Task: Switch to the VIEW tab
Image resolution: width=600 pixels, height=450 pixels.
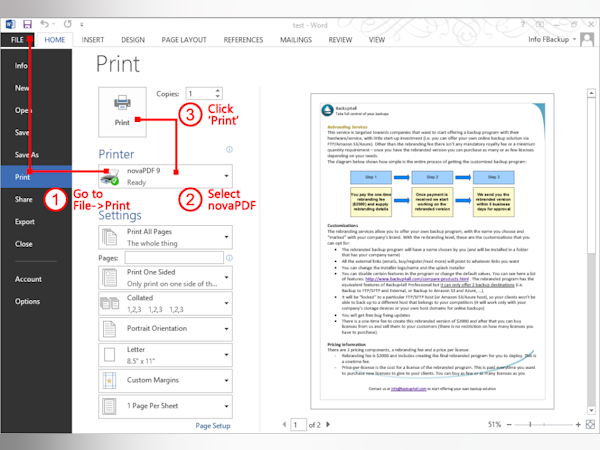Action: pyautogui.click(x=377, y=40)
